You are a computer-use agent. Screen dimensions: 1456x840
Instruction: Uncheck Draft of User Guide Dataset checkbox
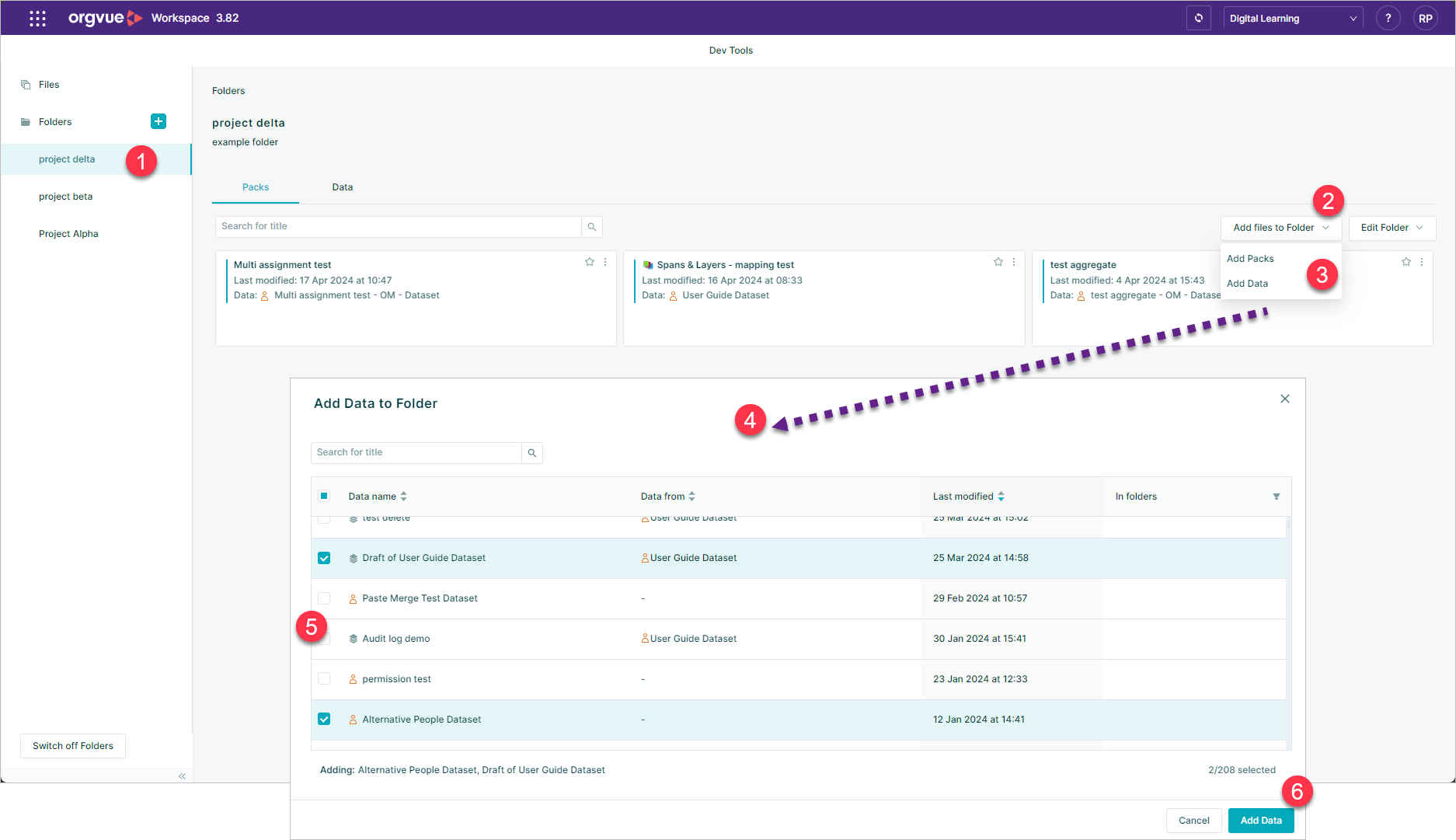pos(324,558)
